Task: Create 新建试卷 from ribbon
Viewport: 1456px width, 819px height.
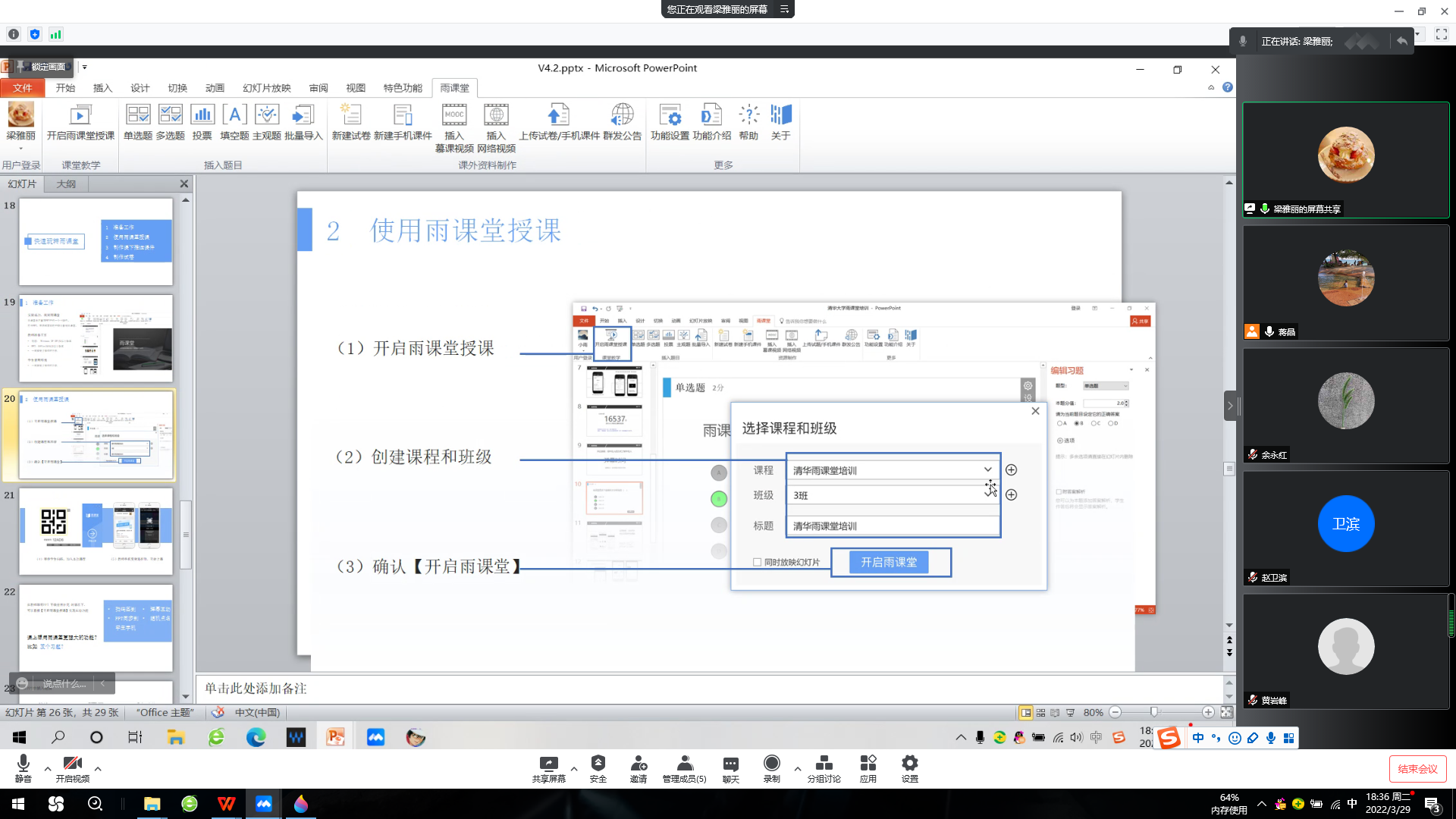Action: 351,122
